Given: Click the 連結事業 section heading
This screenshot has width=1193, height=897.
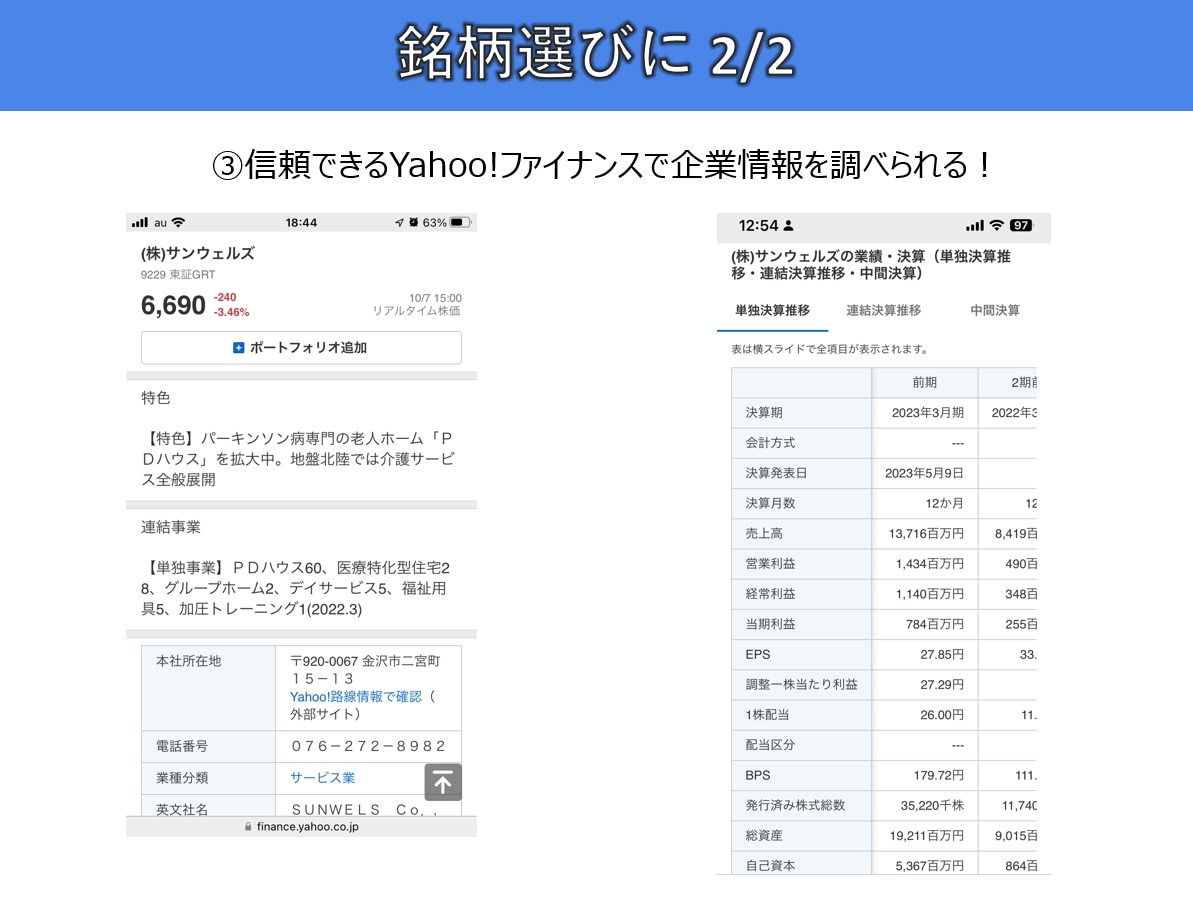Looking at the screenshot, I should (x=171, y=527).
